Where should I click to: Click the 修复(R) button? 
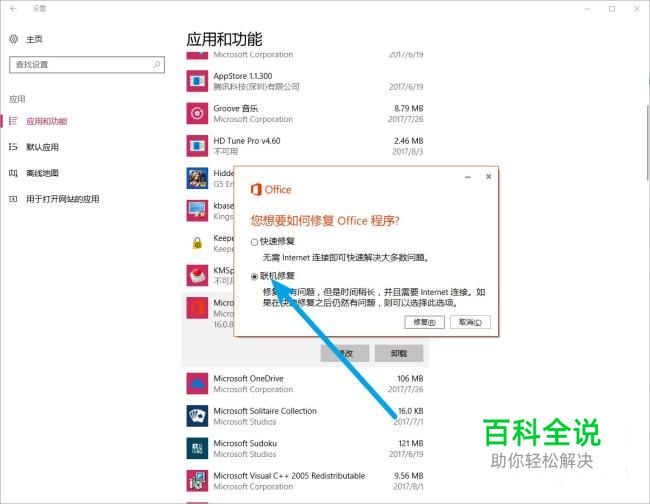pyautogui.click(x=424, y=322)
